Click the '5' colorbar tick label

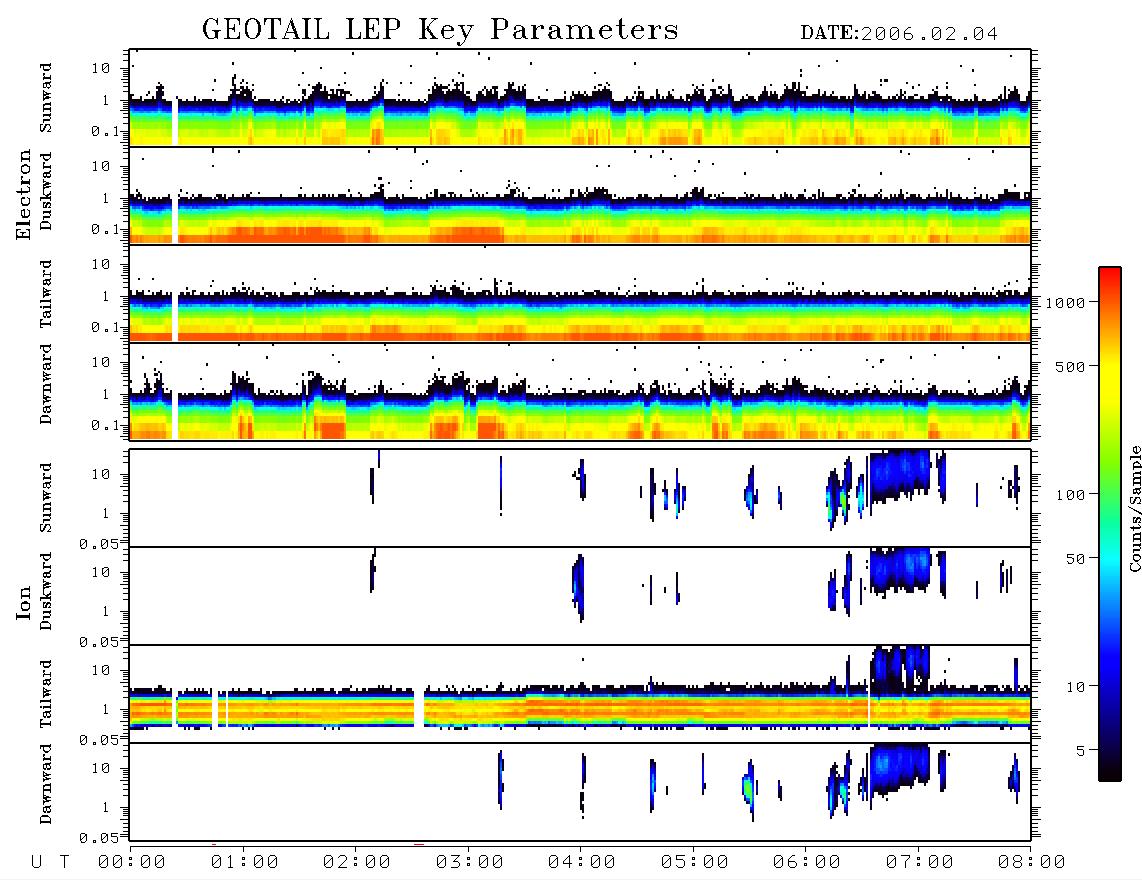pos(1081,751)
